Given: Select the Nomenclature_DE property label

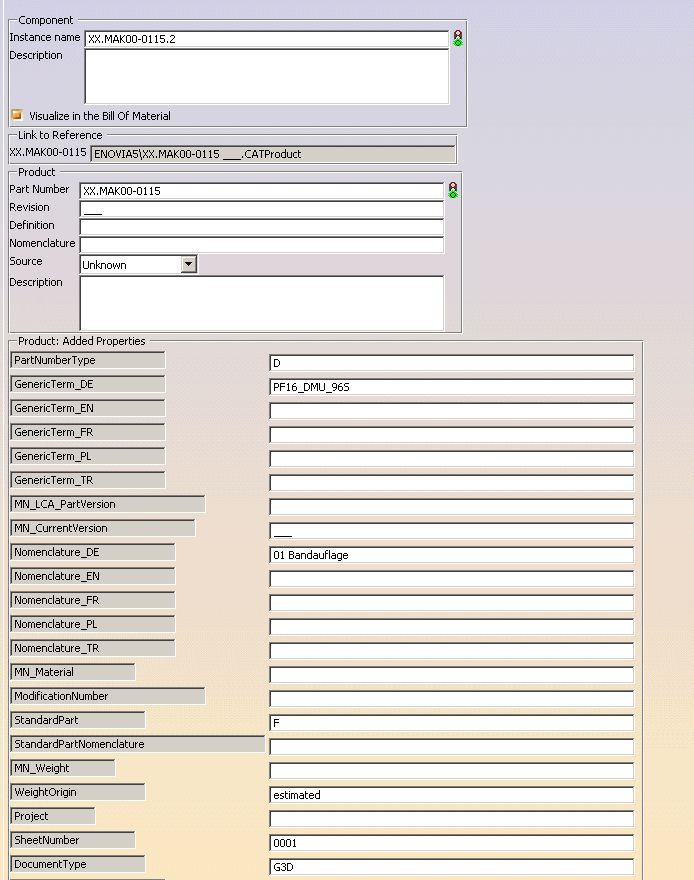Looking at the screenshot, I should pos(93,552).
